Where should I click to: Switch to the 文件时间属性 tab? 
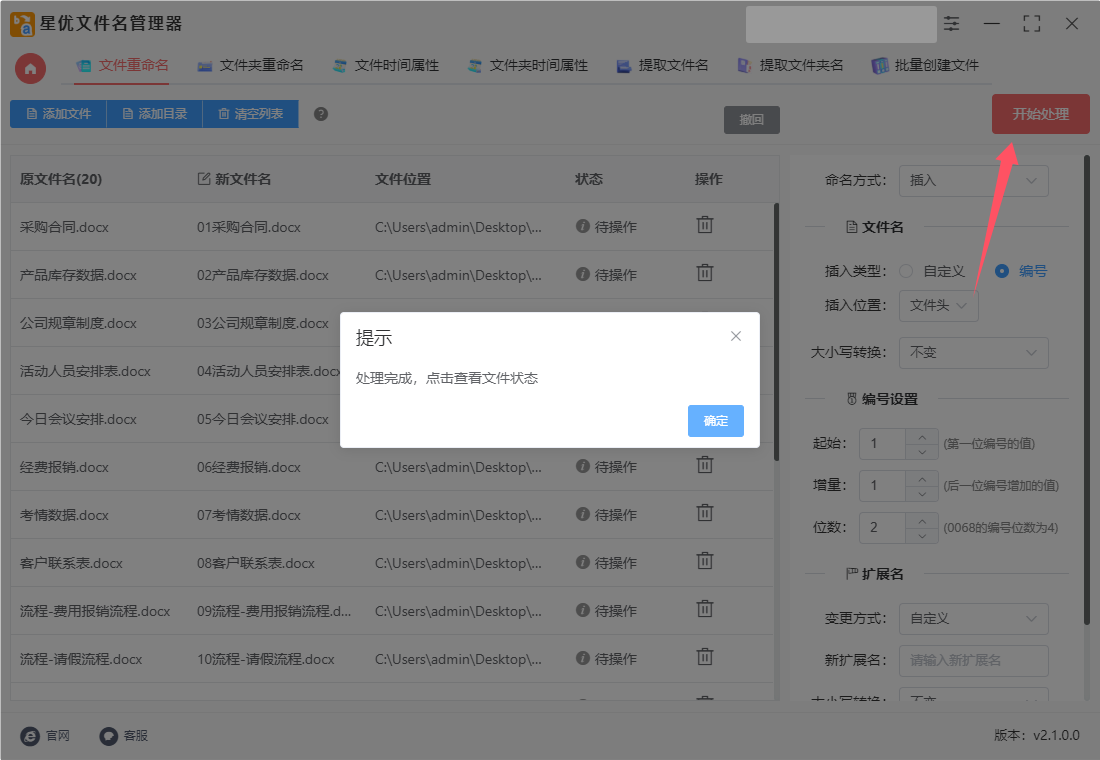[x=386, y=65]
